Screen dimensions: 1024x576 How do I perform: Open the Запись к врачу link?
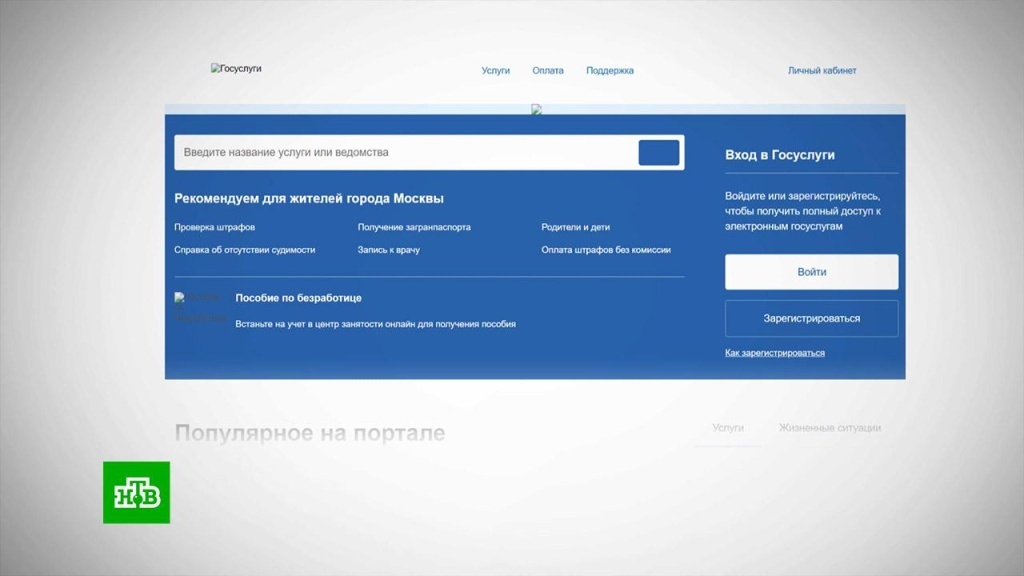coord(390,249)
